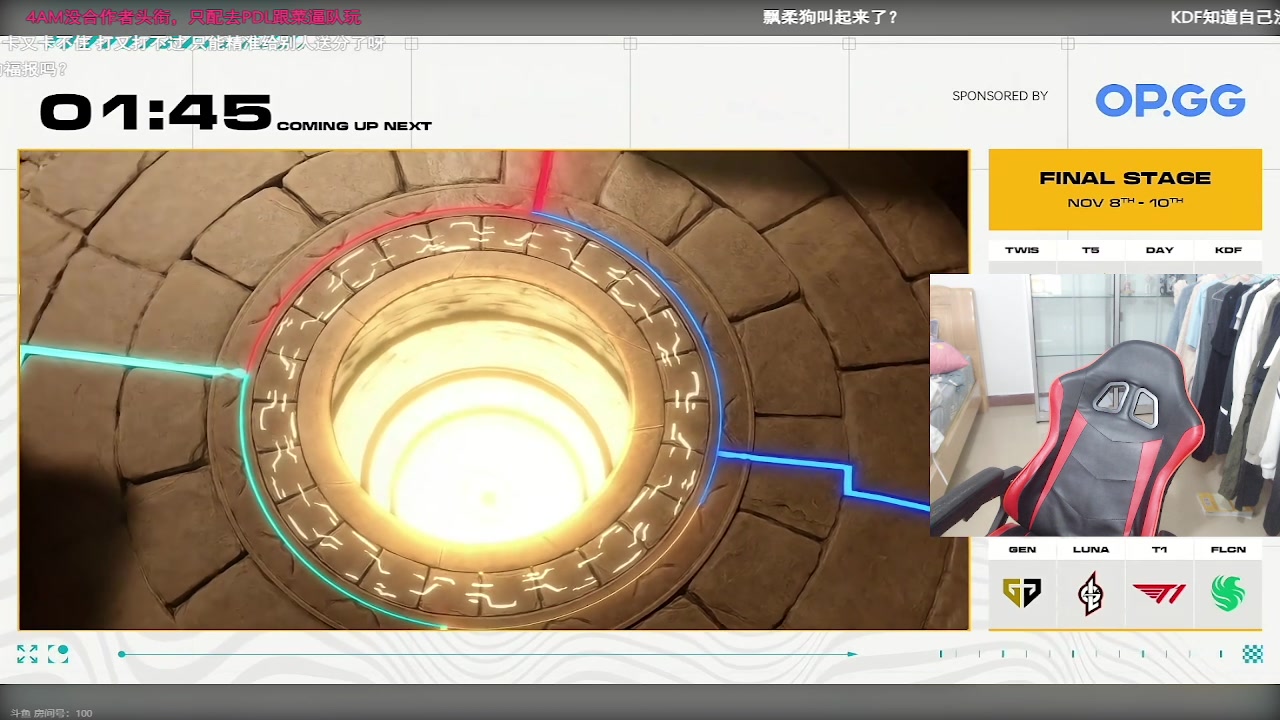Screen dimensions: 1280x720
Task: Click the bracket-and-dot icon below video
Action: point(58,654)
